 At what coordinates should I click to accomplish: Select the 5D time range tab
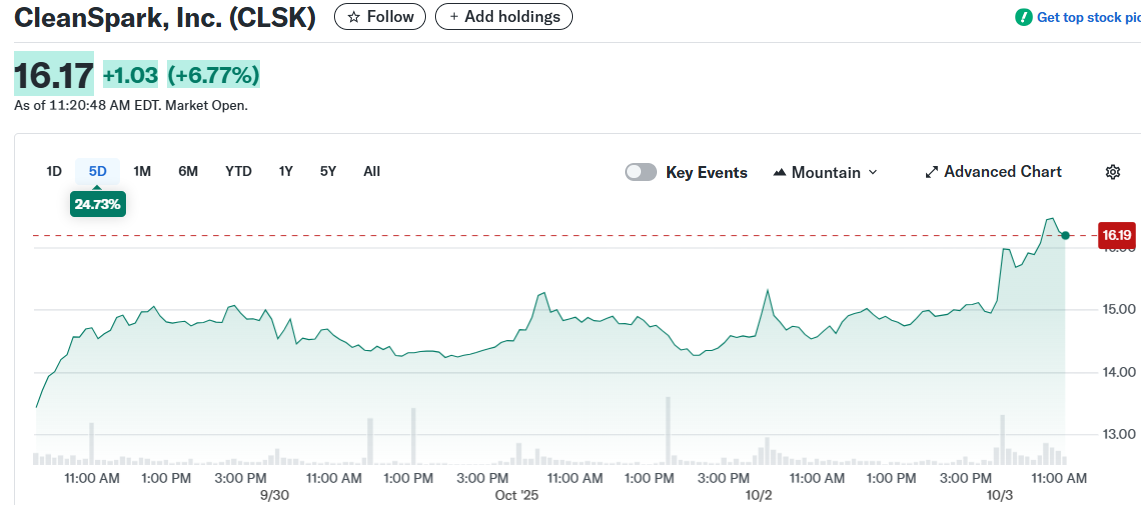click(97, 171)
